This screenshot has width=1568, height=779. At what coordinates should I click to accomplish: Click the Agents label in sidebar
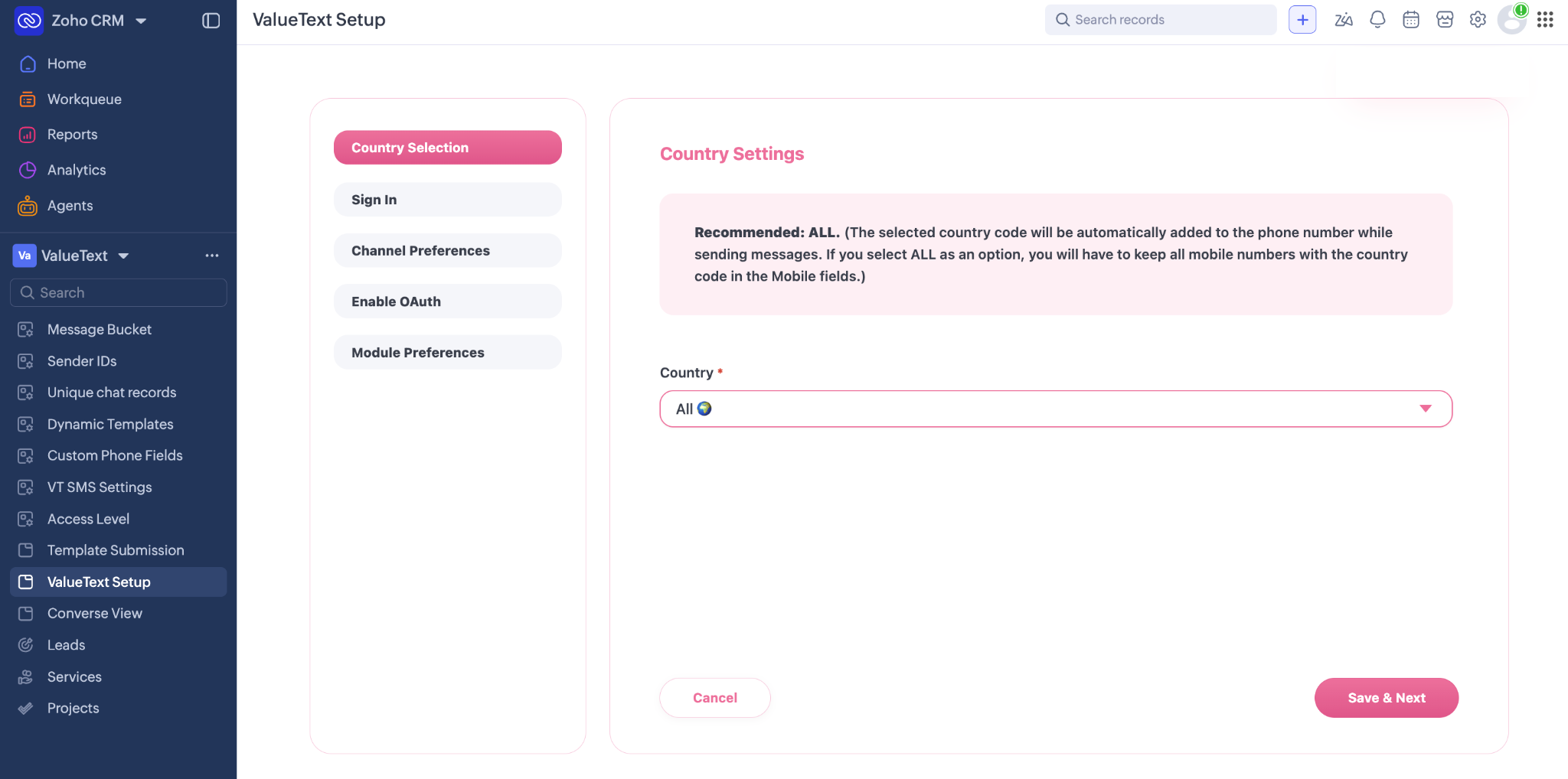pos(70,205)
